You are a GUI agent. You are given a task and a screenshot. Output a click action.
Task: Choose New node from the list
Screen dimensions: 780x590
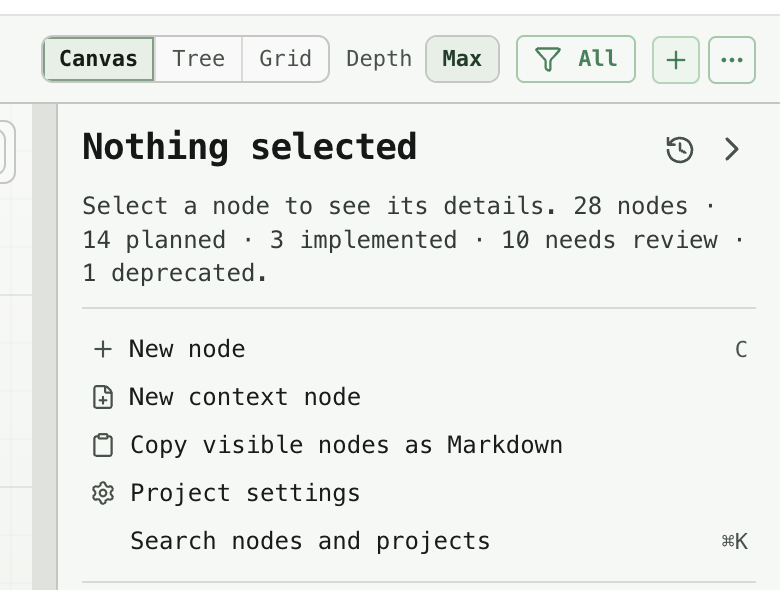[419, 349]
